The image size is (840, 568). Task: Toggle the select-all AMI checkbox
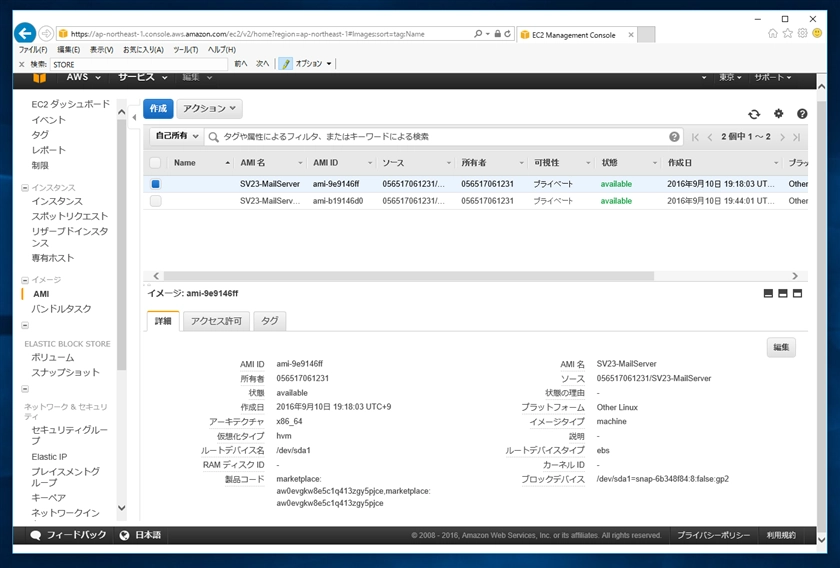155,162
